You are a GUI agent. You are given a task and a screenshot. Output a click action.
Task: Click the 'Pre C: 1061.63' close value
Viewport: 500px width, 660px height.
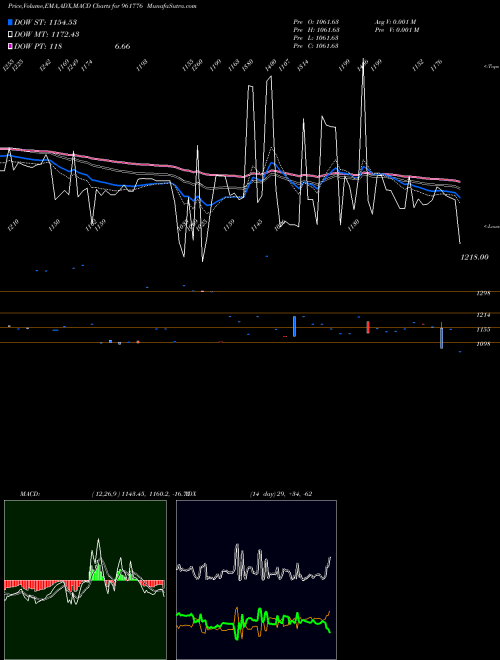coord(316,45)
